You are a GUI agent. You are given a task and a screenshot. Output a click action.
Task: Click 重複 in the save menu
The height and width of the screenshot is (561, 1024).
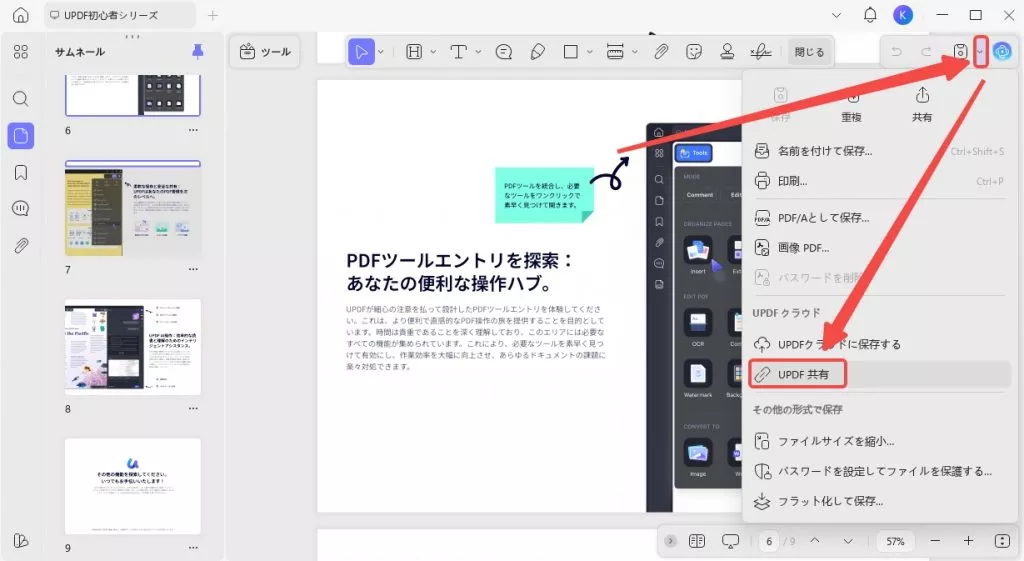pos(851,104)
